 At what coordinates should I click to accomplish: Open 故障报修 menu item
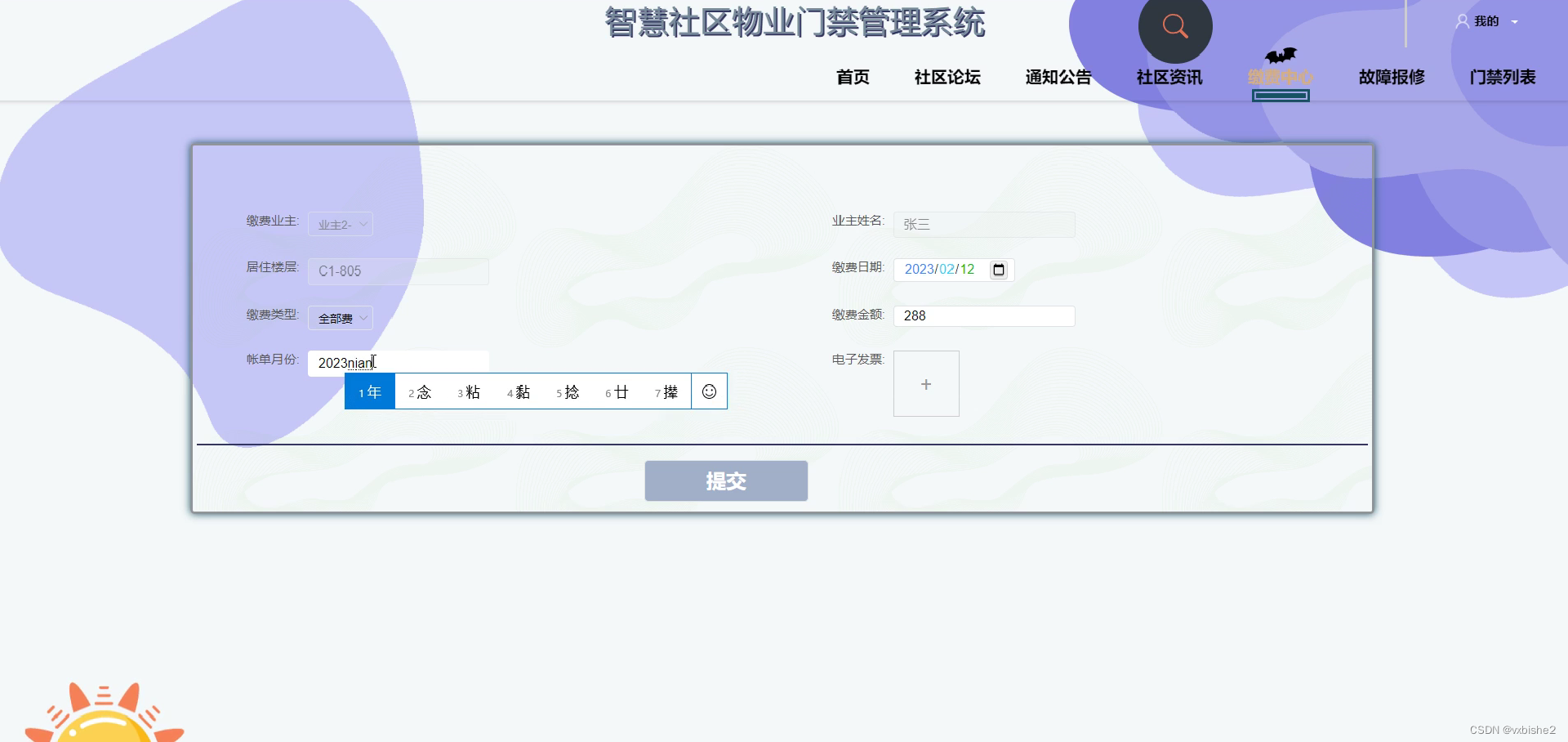coord(1392,77)
